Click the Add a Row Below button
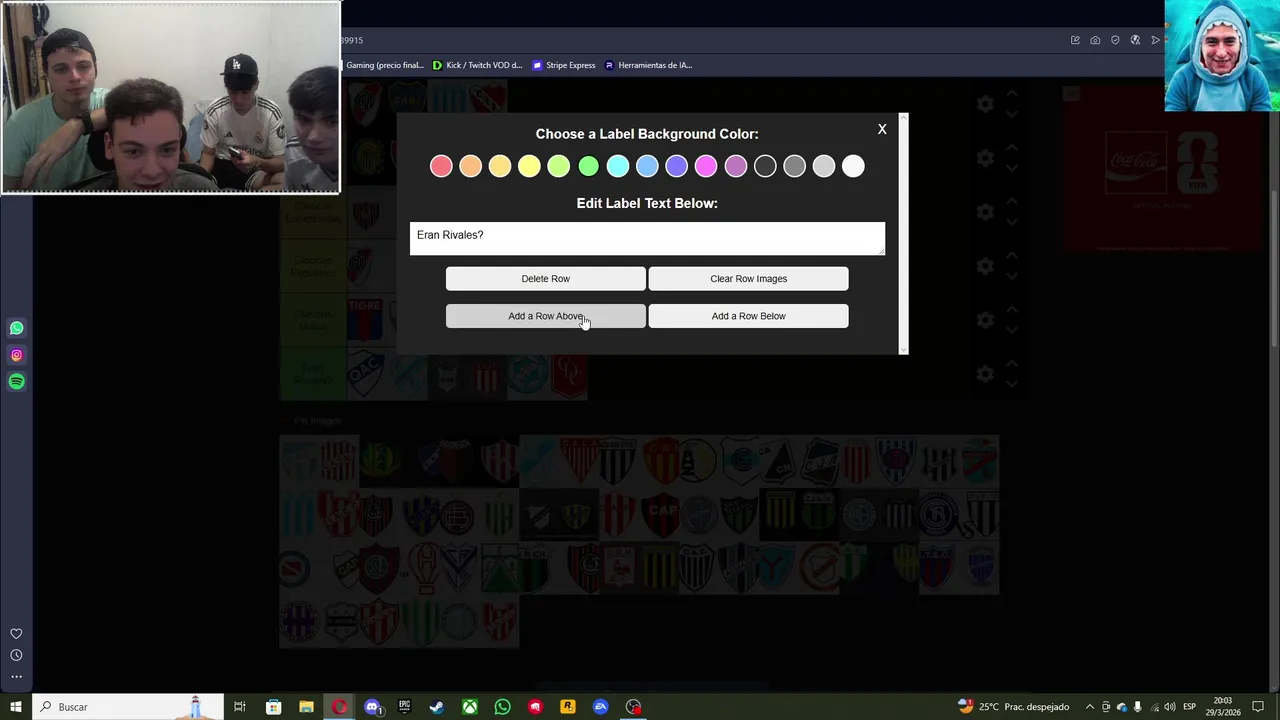Image resolution: width=1280 pixels, height=720 pixels. coord(748,316)
